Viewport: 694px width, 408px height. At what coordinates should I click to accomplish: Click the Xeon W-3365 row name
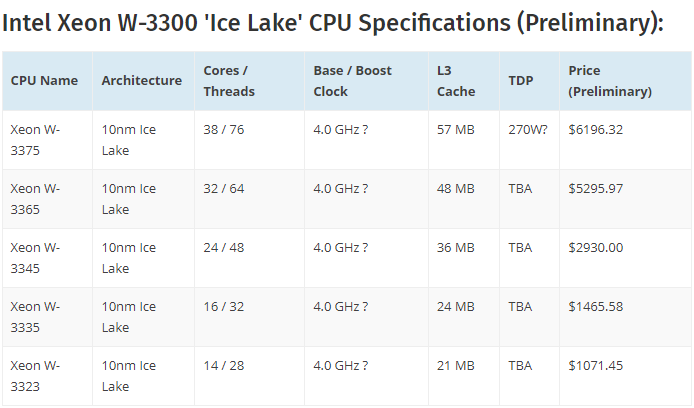(36, 198)
